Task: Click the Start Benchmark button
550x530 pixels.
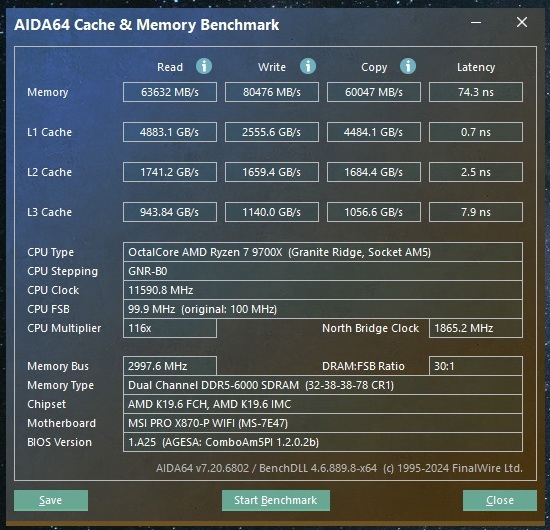Action: 276,500
